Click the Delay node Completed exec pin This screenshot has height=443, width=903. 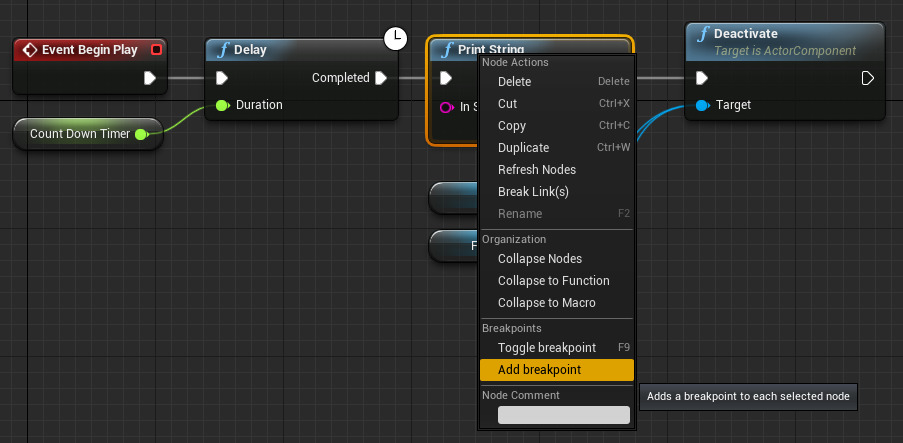[381, 78]
